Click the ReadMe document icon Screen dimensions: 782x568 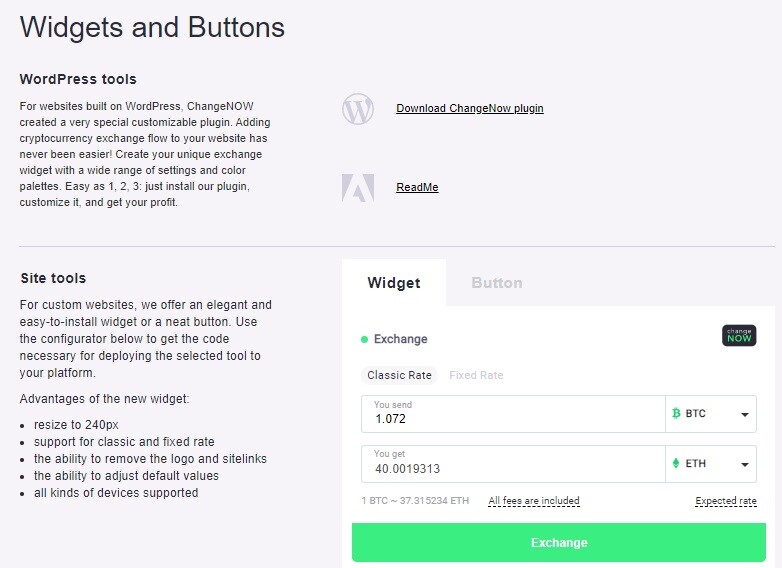click(358, 188)
